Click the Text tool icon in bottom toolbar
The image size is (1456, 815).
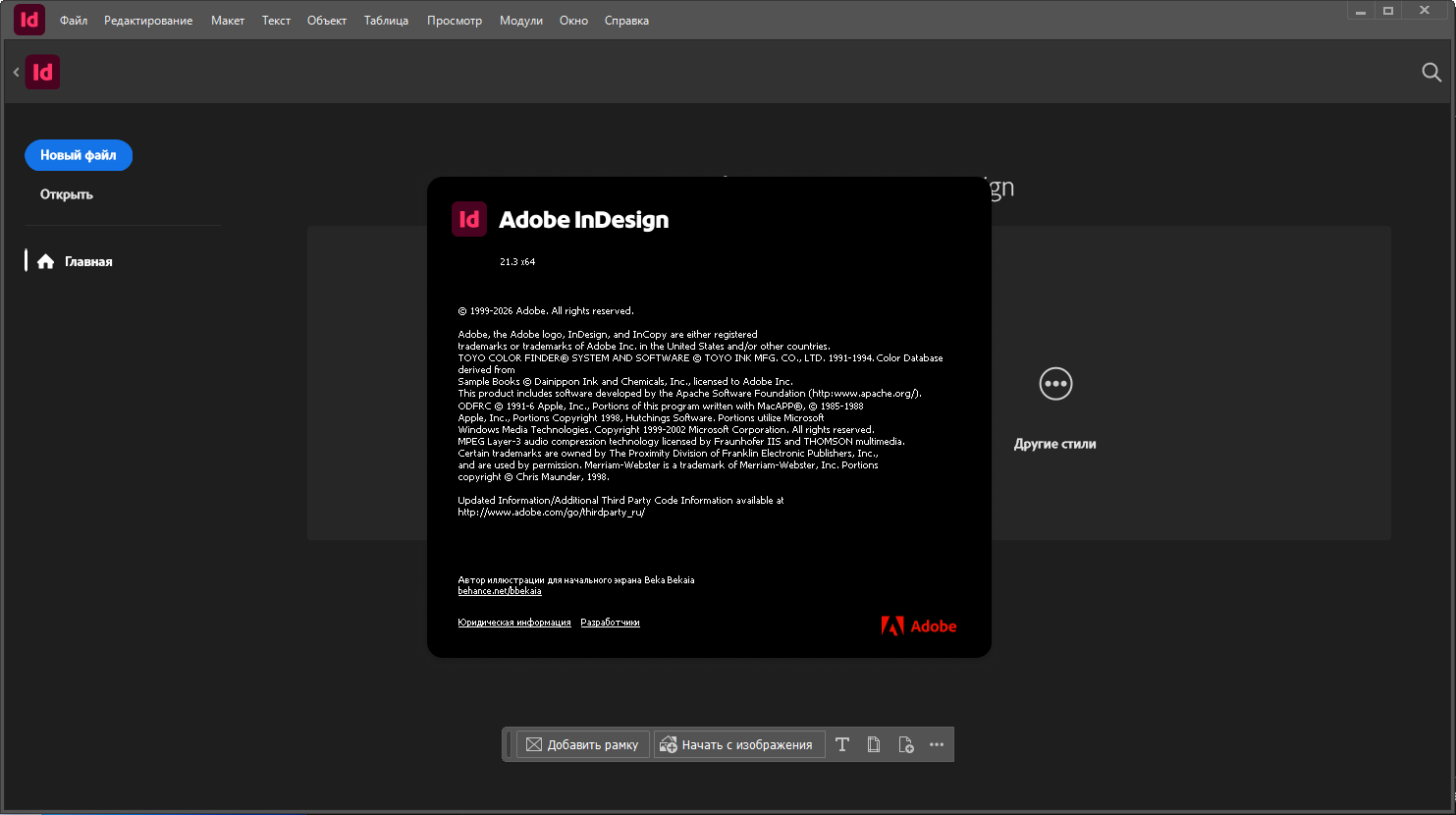[842, 744]
